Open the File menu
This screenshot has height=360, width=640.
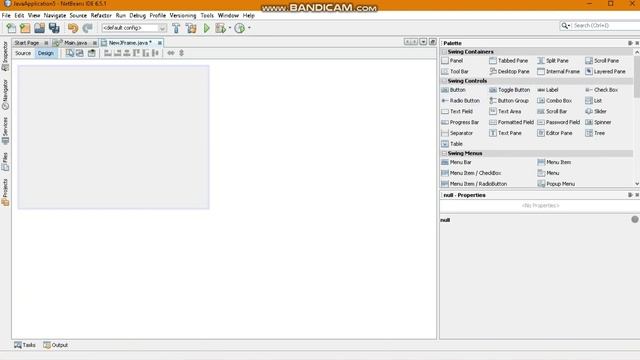pyautogui.click(x=6, y=16)
